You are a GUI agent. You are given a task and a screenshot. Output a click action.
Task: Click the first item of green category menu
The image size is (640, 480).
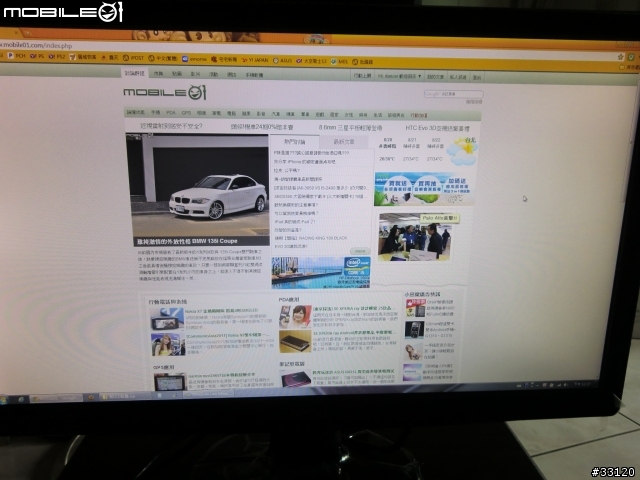[136, 112]
